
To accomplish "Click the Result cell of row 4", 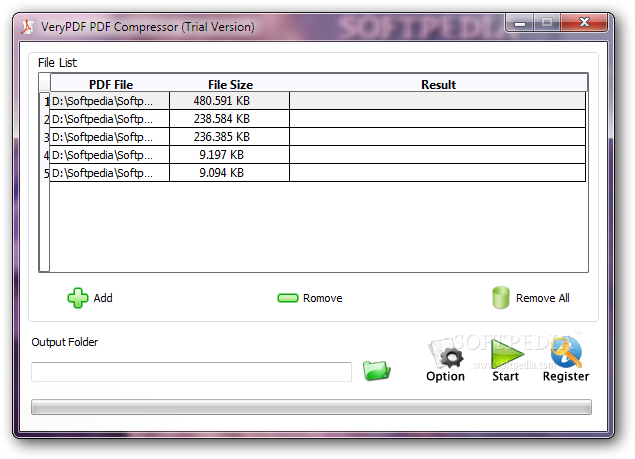I will point(437,155).
